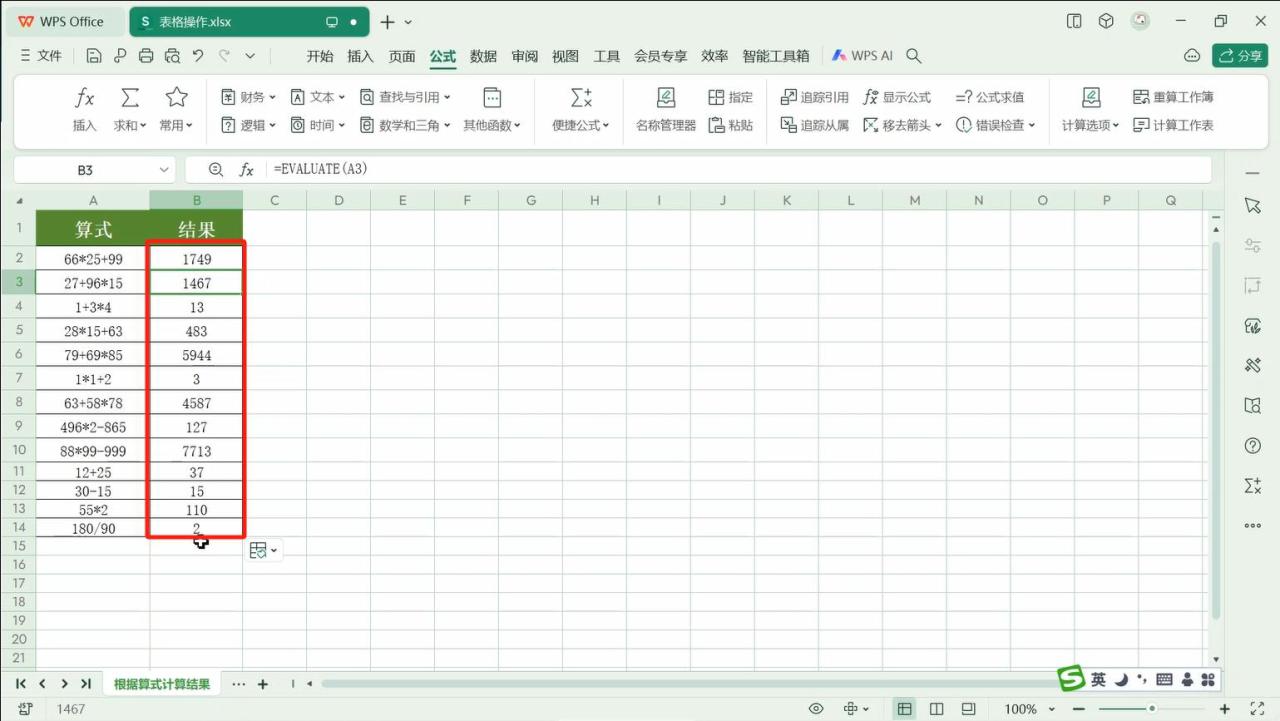Toggle eye protection mode icon in status bar
Screen dimensions: 1280x721
click(816, 709)
